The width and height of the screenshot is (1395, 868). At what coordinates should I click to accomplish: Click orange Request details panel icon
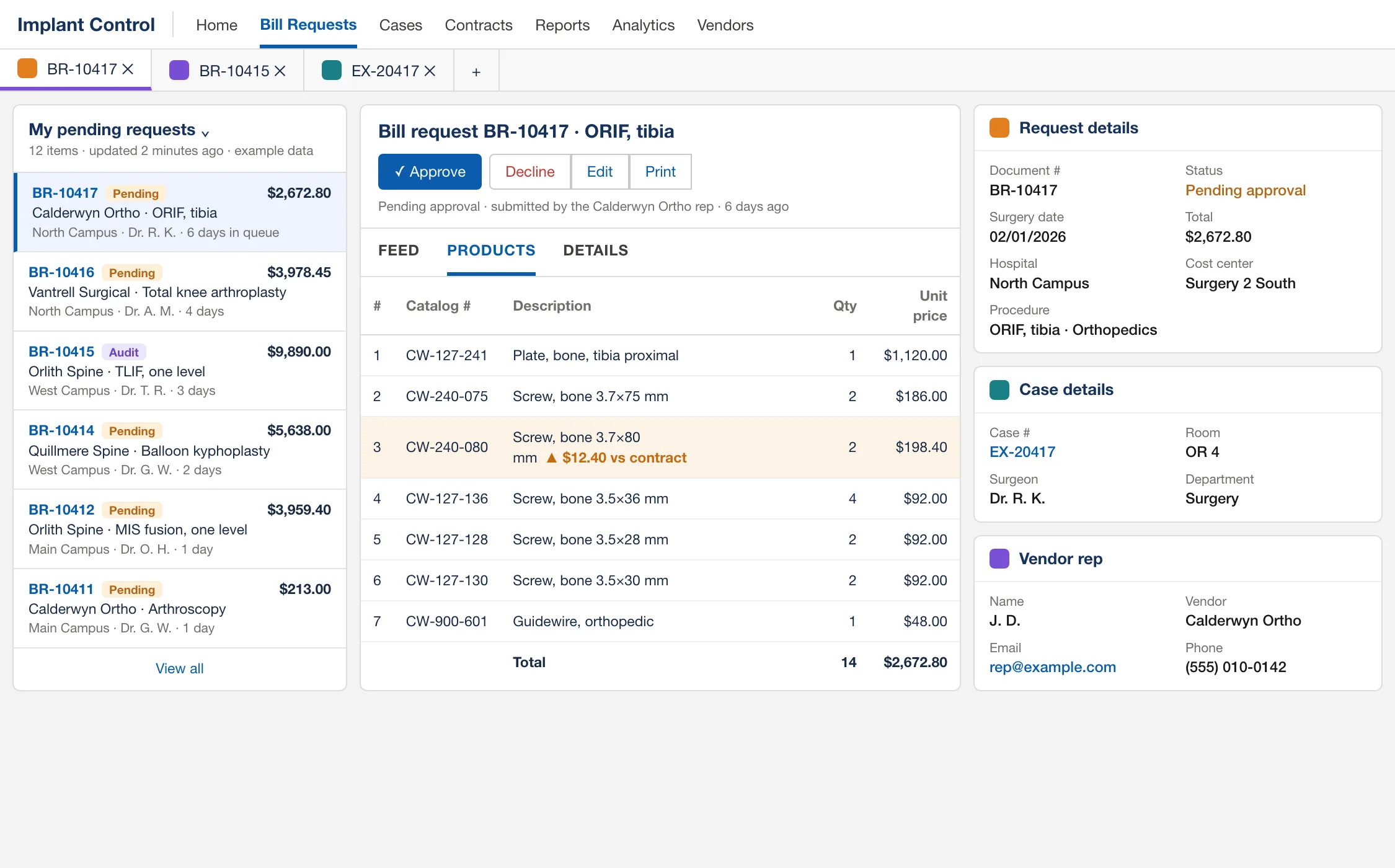(x=999, y=128)
